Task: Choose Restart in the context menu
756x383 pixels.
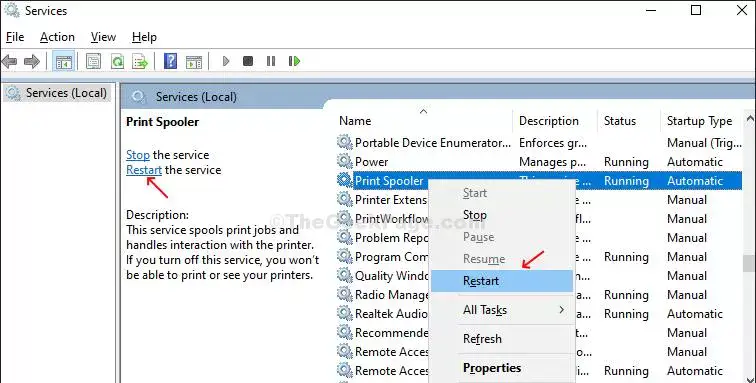Action: point(502,281)
